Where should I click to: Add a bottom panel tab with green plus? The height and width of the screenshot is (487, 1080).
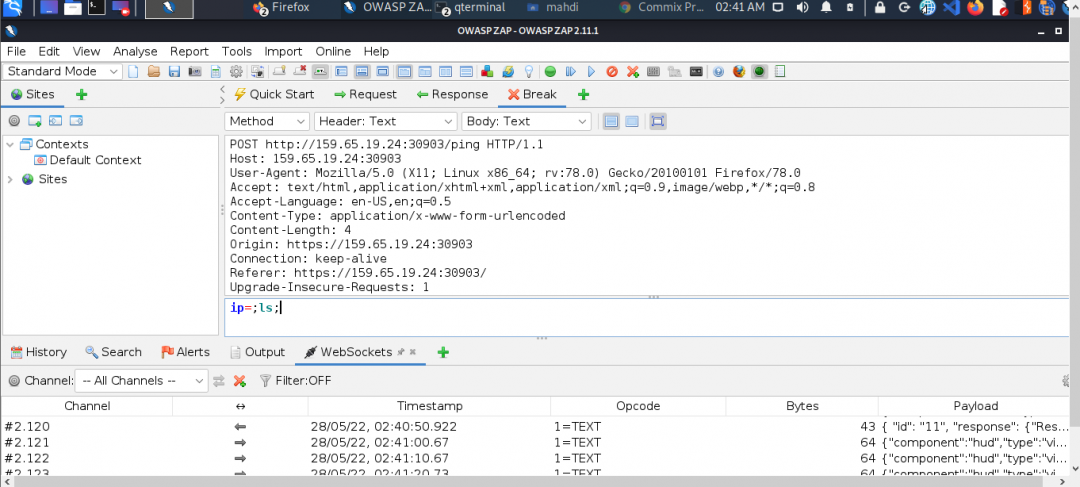[443, 352]
